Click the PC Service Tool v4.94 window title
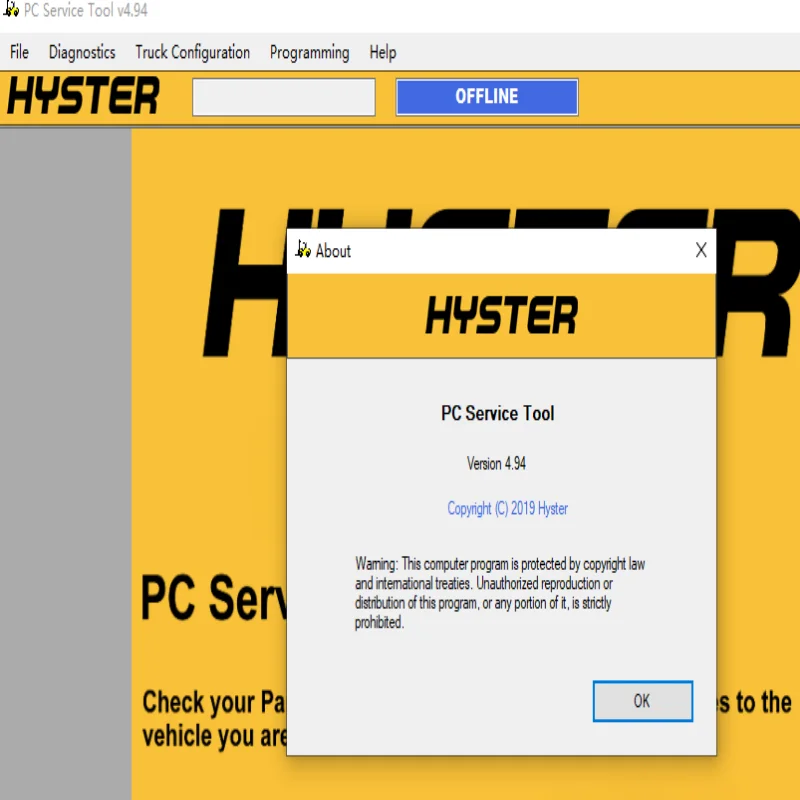Image resolution: width=800 pixels, height=800 pixels. coord(86,10)
